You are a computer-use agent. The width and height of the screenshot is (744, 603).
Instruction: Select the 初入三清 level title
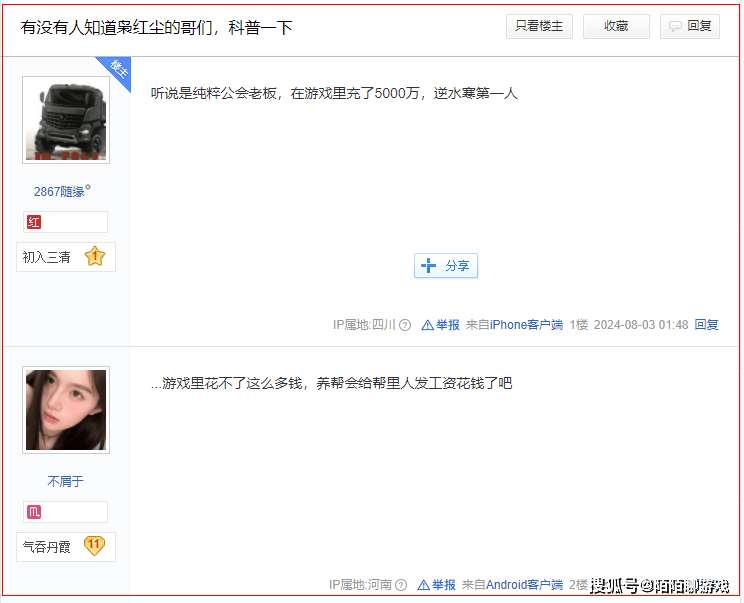(47, 257)
